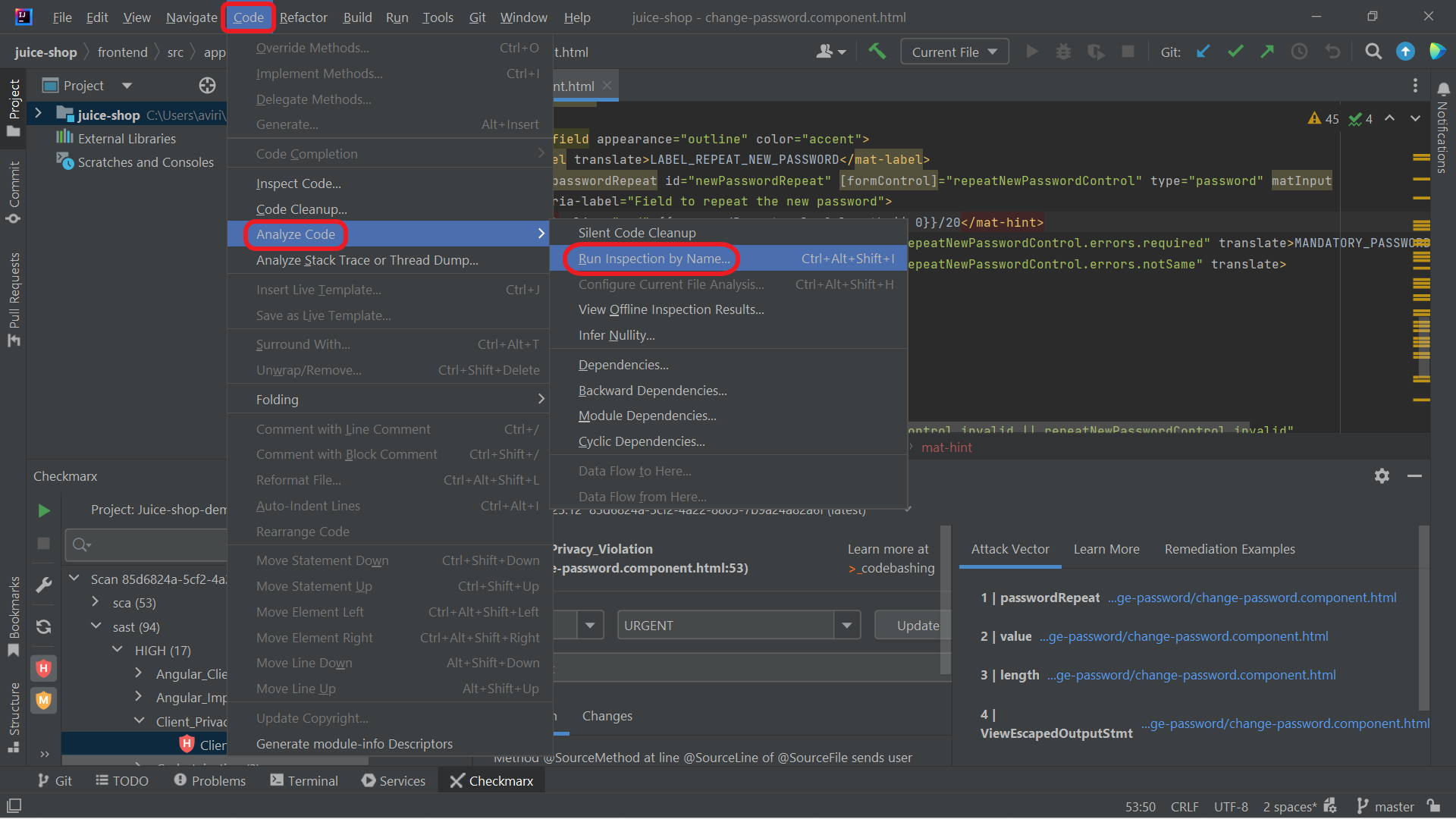Select Run Inspection by Name menu item
1456x819 pixels.
(x=729, y=259)
